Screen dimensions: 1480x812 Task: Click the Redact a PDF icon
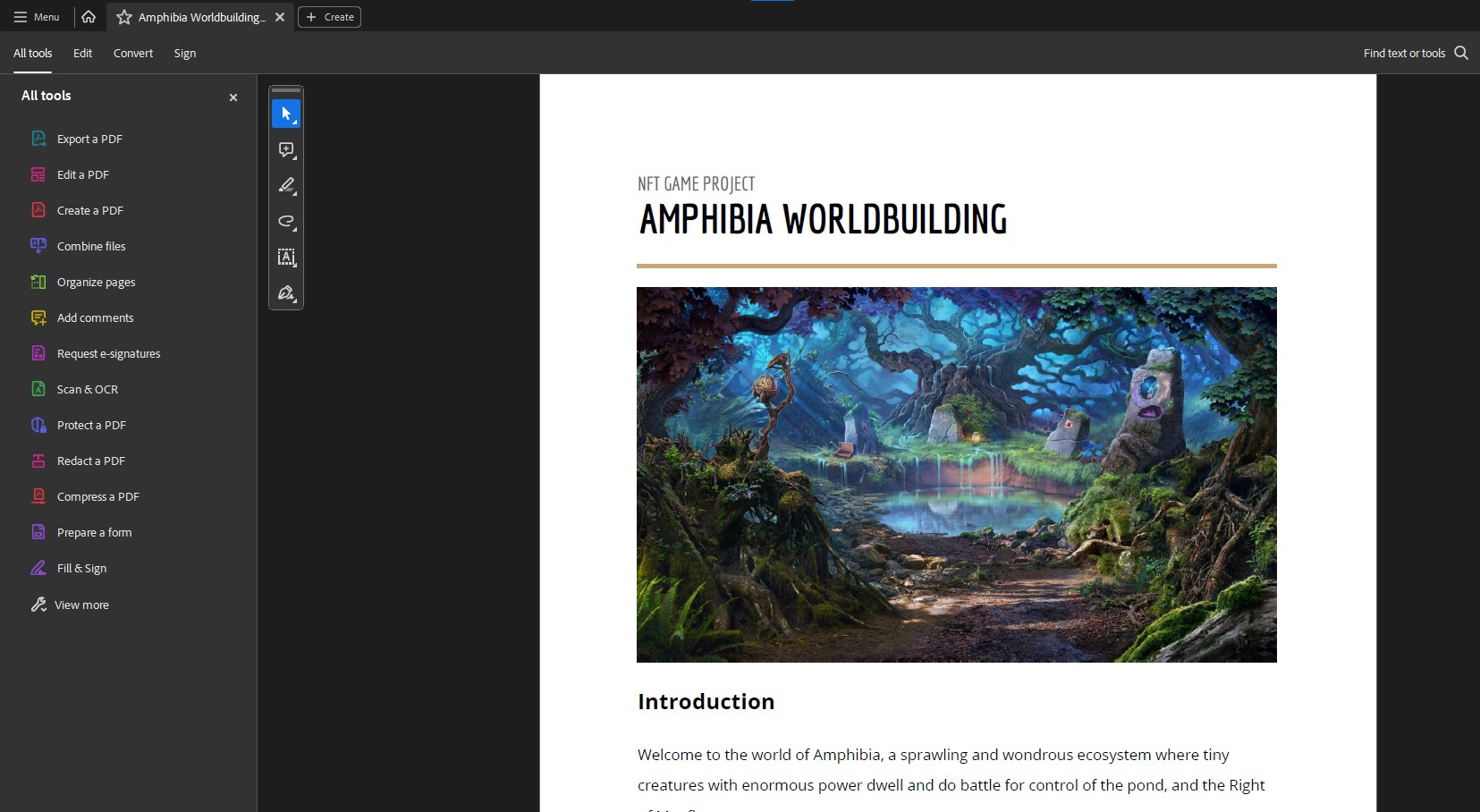point(38,461)
